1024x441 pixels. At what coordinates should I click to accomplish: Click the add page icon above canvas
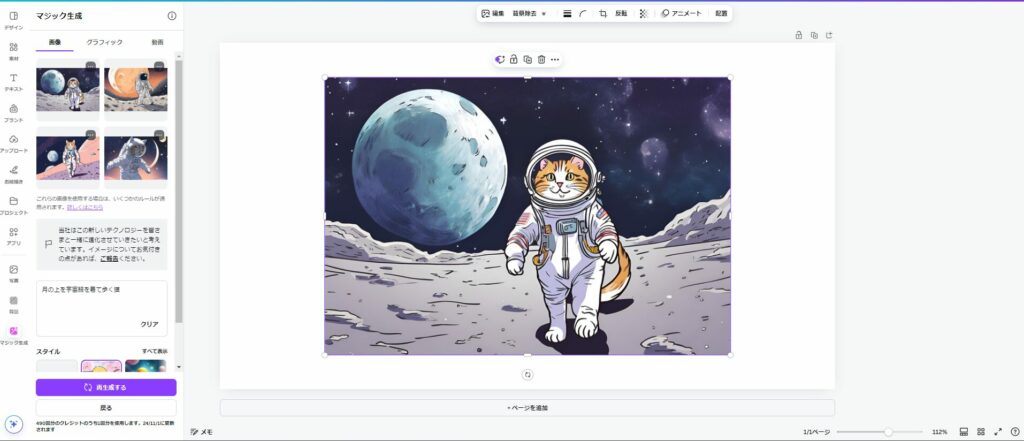tap(829, 35)
